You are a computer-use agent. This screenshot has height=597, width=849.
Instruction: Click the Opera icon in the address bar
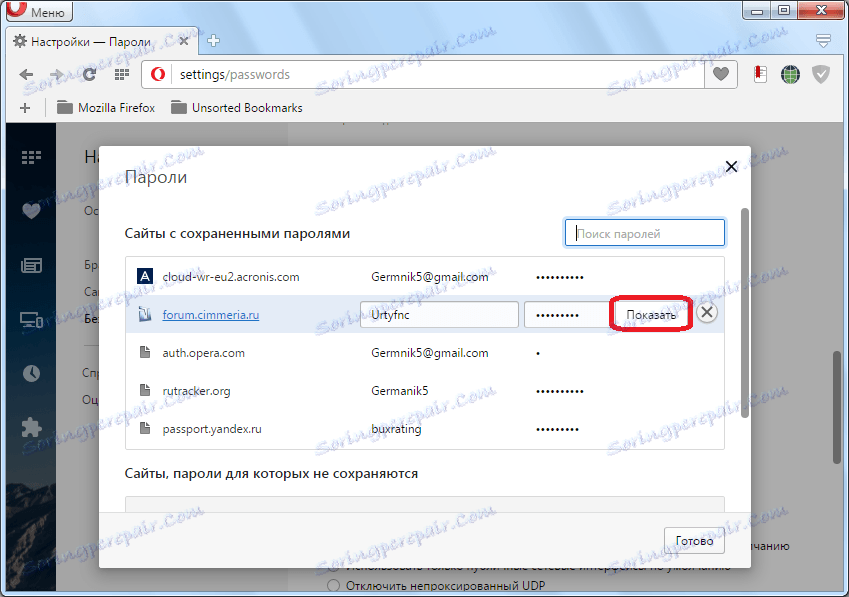[x=158, y=74]
